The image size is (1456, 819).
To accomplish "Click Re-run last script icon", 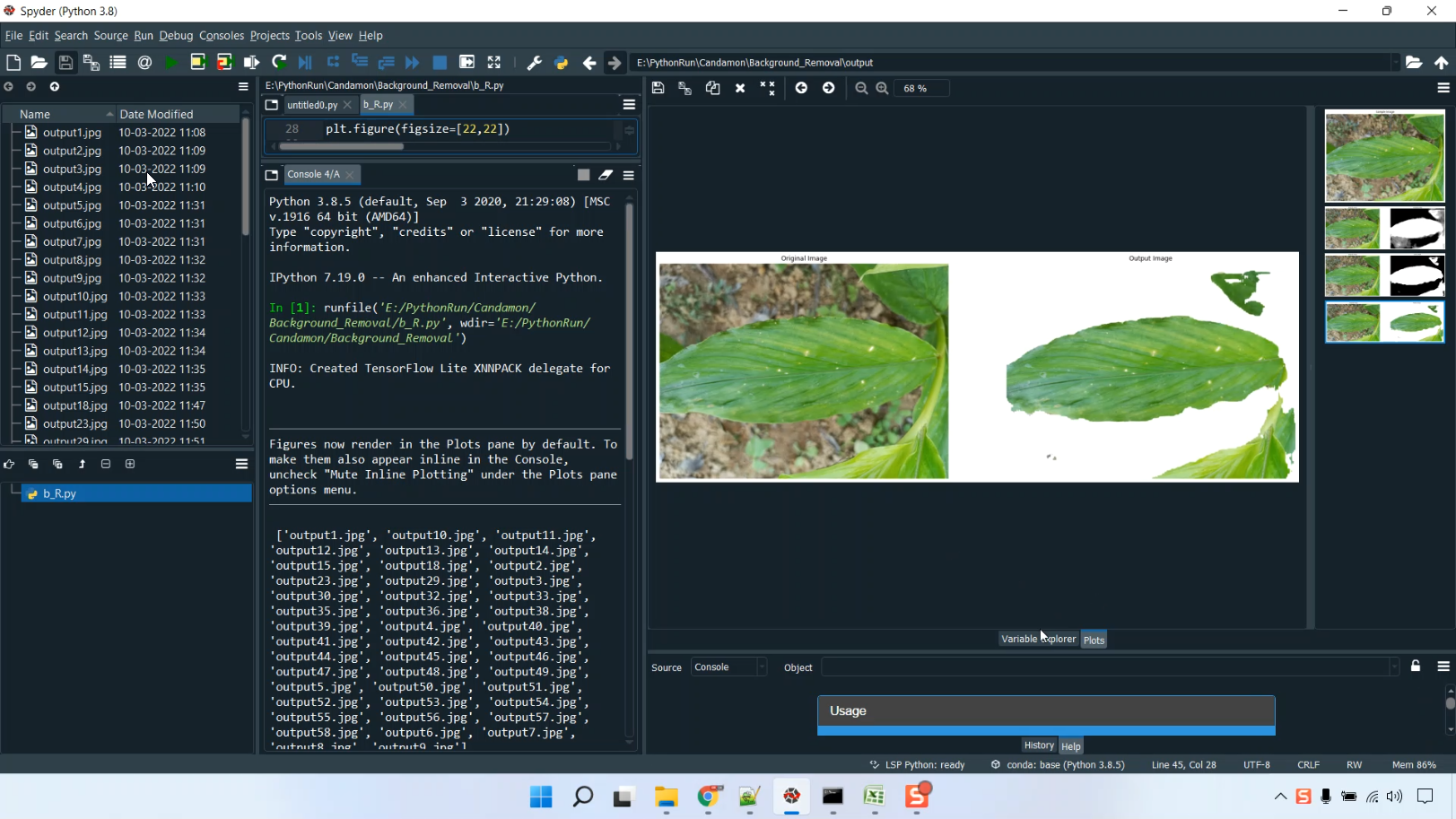I will (279, 62).
